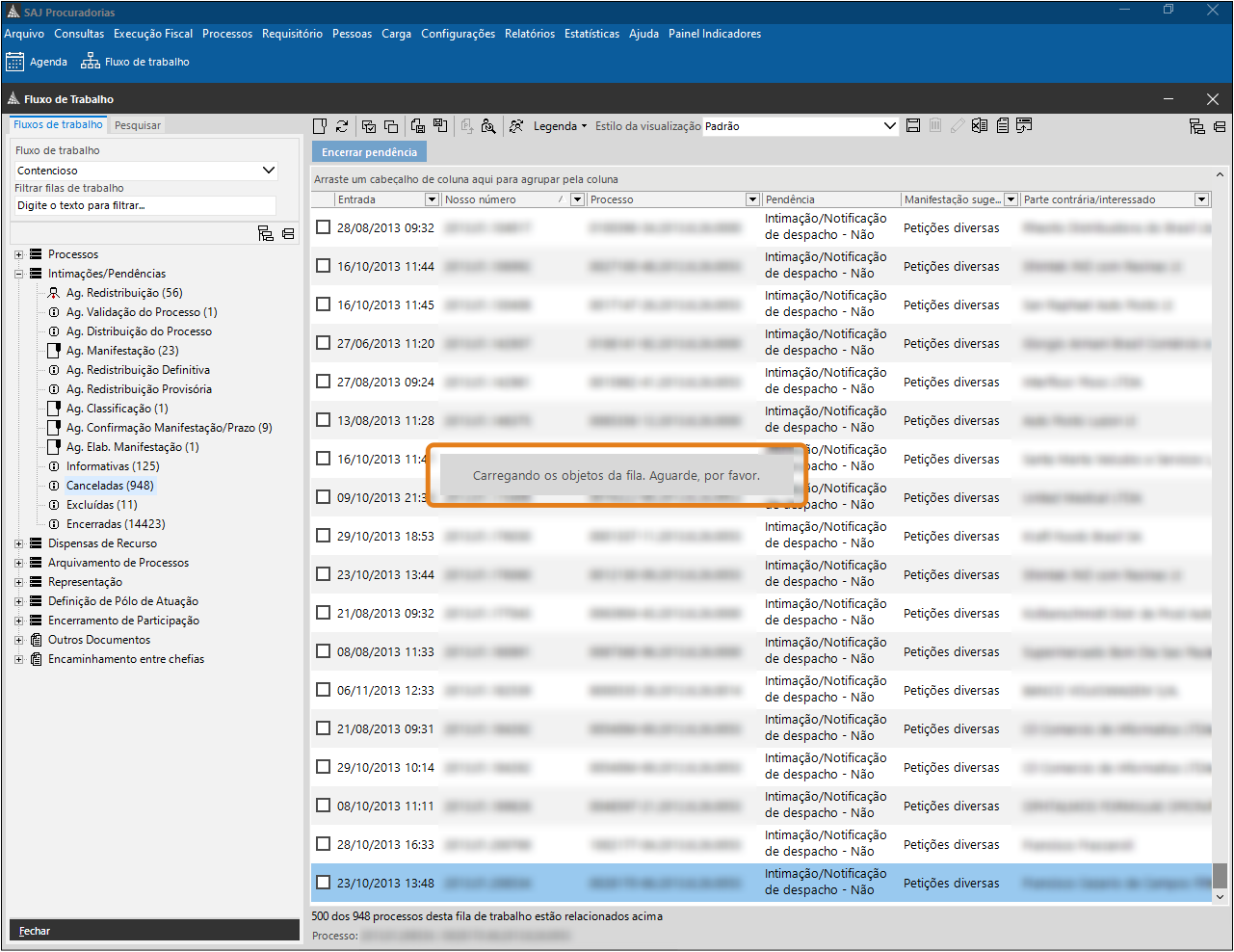1234x952 pixels.
Task: Open the Agenda calendar icon
Action: (15, 62)
